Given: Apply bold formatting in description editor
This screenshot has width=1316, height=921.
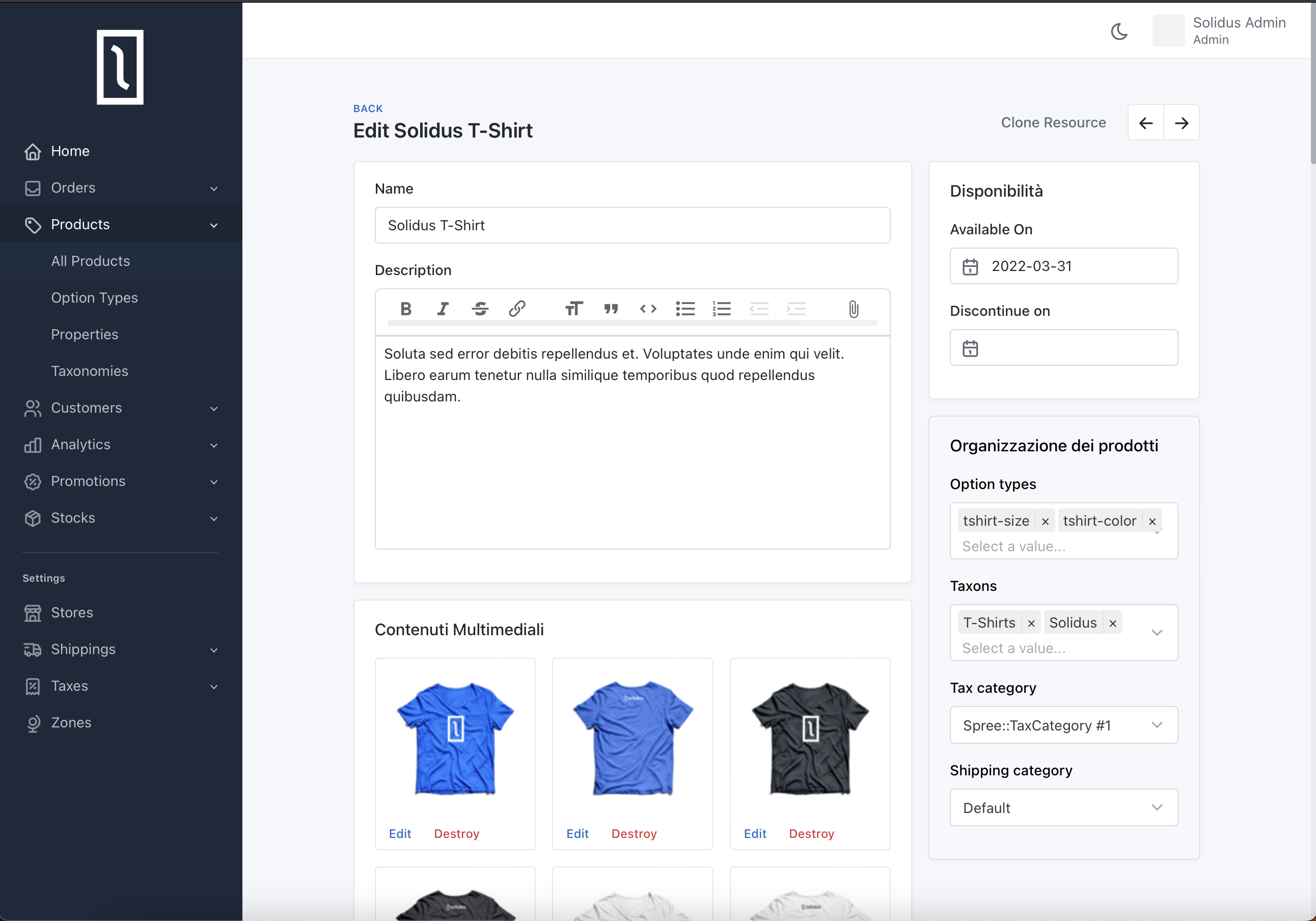Looking at the screenshot, I should point(406,309).
